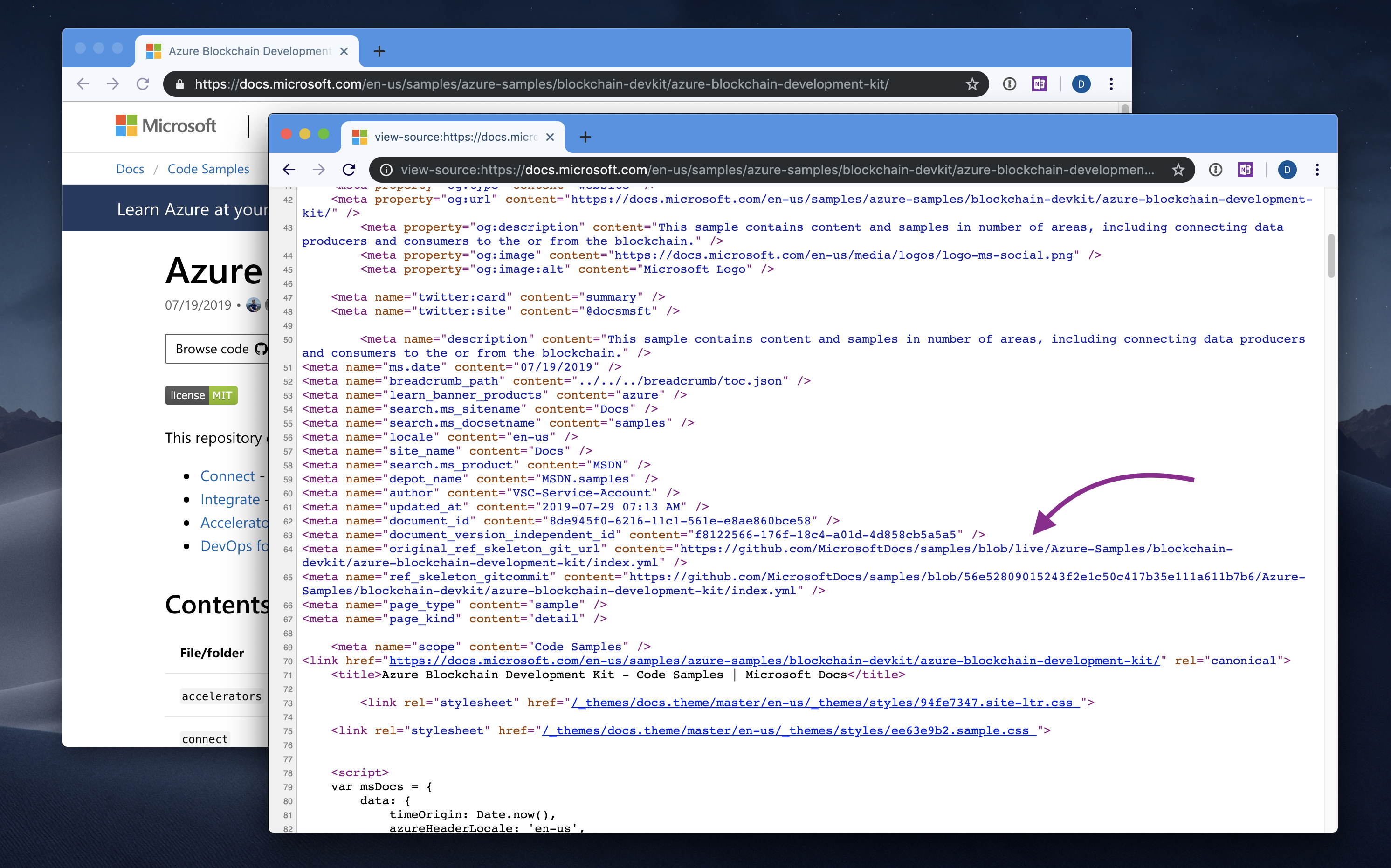Reload the view-source page
This screenshot has width=1391, height=868.
pos(349,170)
